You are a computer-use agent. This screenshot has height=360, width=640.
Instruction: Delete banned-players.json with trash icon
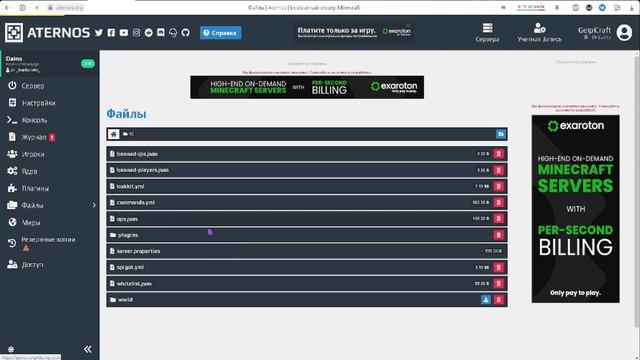tap(498, 170)
